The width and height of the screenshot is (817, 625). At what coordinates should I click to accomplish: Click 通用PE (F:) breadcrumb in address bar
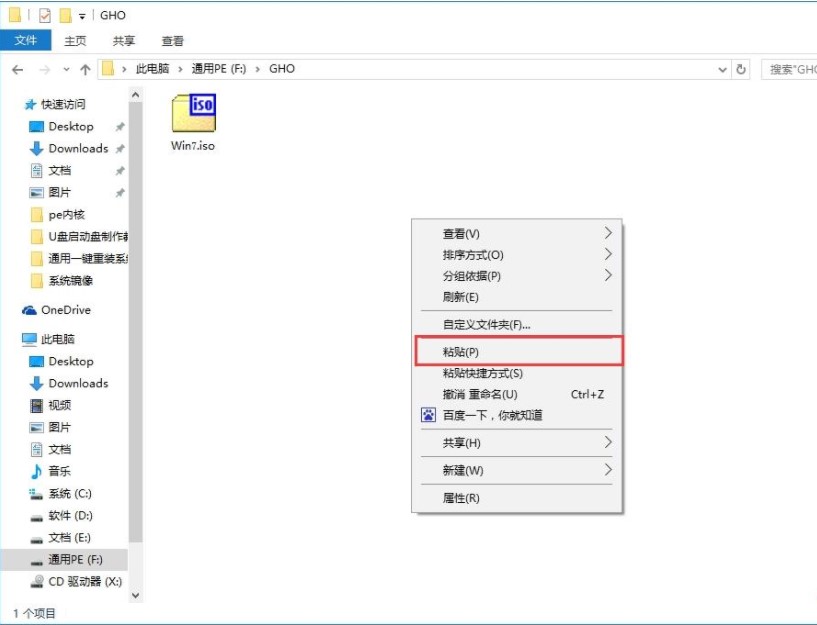pyautogui.click(x=219, y=69)
